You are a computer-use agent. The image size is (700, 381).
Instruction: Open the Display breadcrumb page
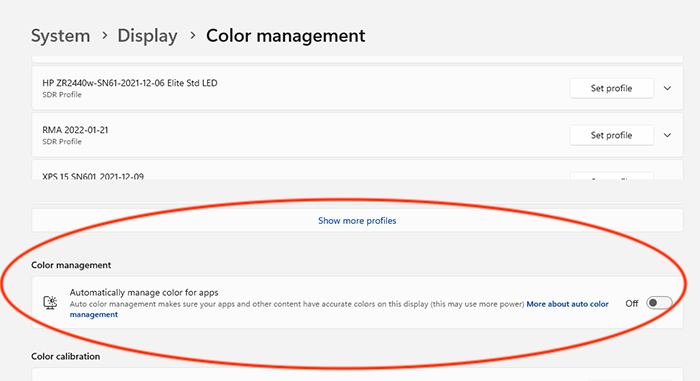pyautogui.click(x=147, y=36)
